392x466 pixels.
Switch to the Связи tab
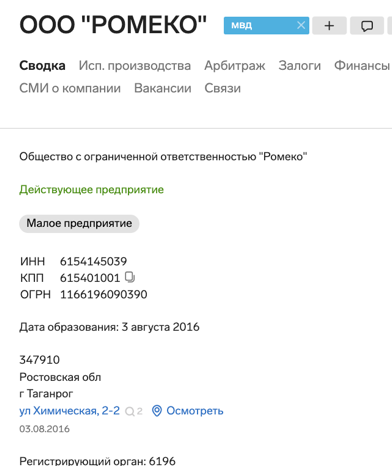click(x=222, y=88)
